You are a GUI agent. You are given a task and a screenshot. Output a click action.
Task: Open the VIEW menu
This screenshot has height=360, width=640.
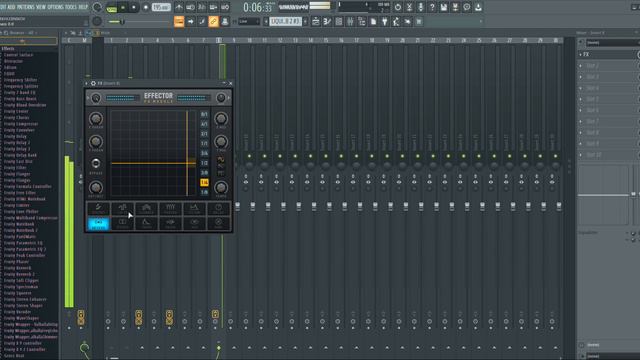pyautogui.click(x=41, y=7)
